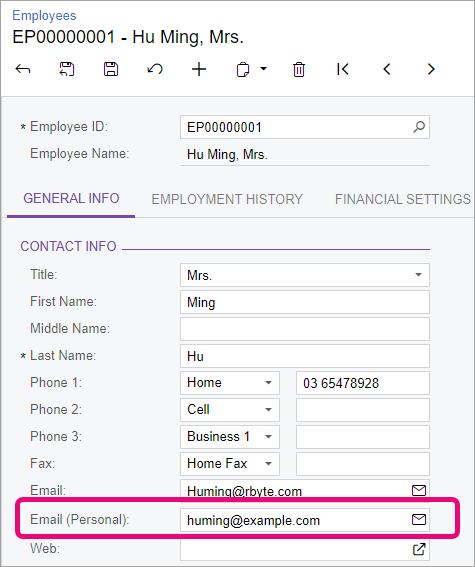Viewport: 475px width, 567px height.
Task: Click Employee ID search magnifier icon
Action: tap(419, 127)
